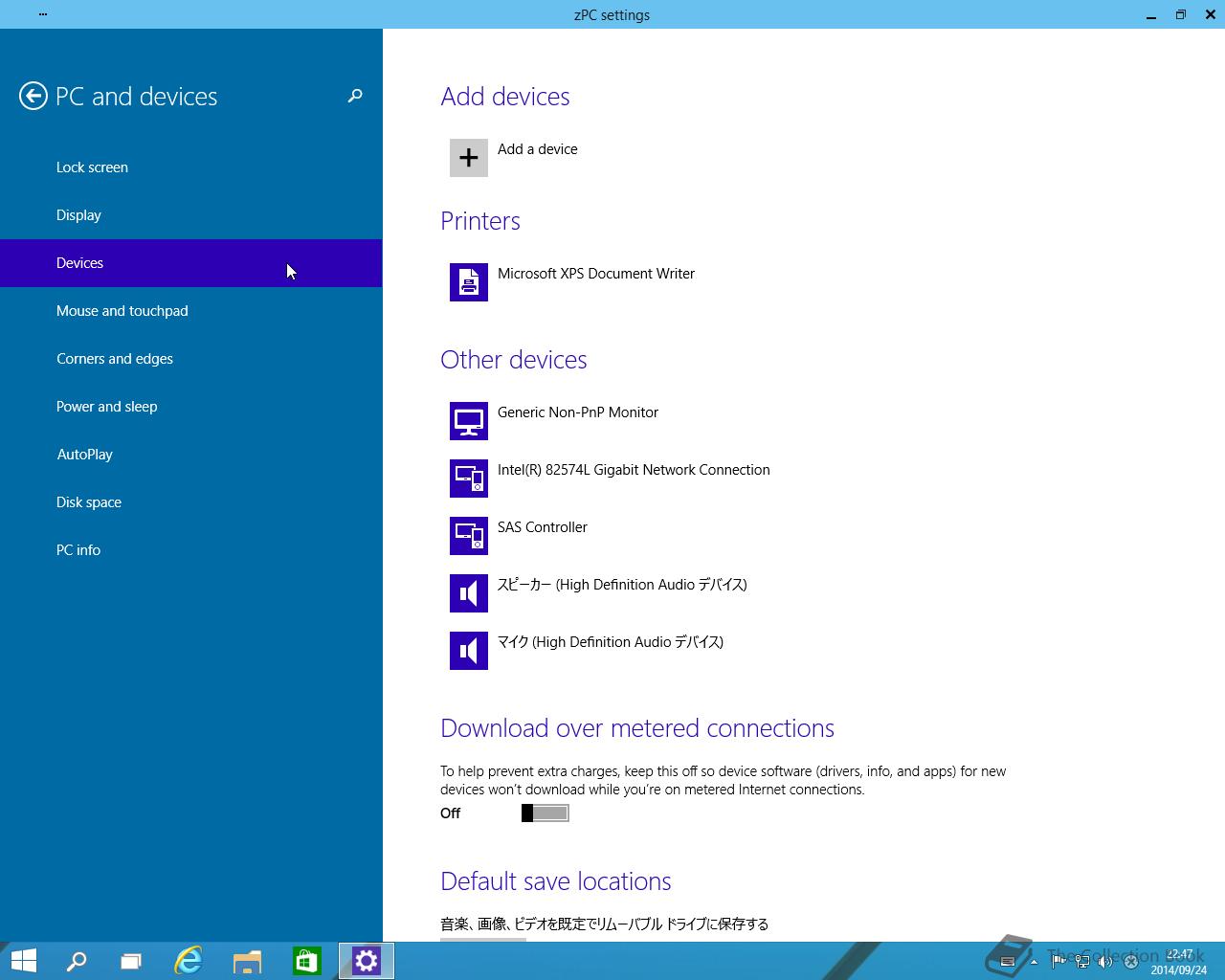The height and width of the screenshot is (980, 1225).
Task: Click Intel(R) 82574L Gigabit Network Connection text
Action: tap(634, 470)
